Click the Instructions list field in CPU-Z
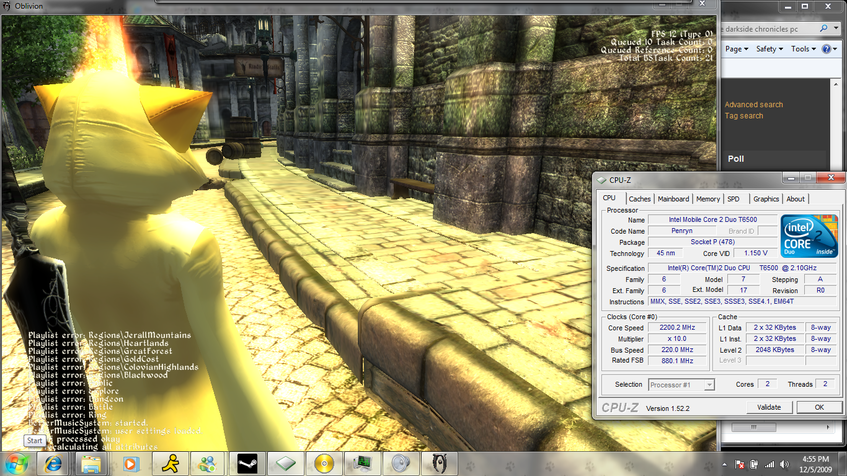The width and height of the screenshot is (847, 476). coord(742,301)
